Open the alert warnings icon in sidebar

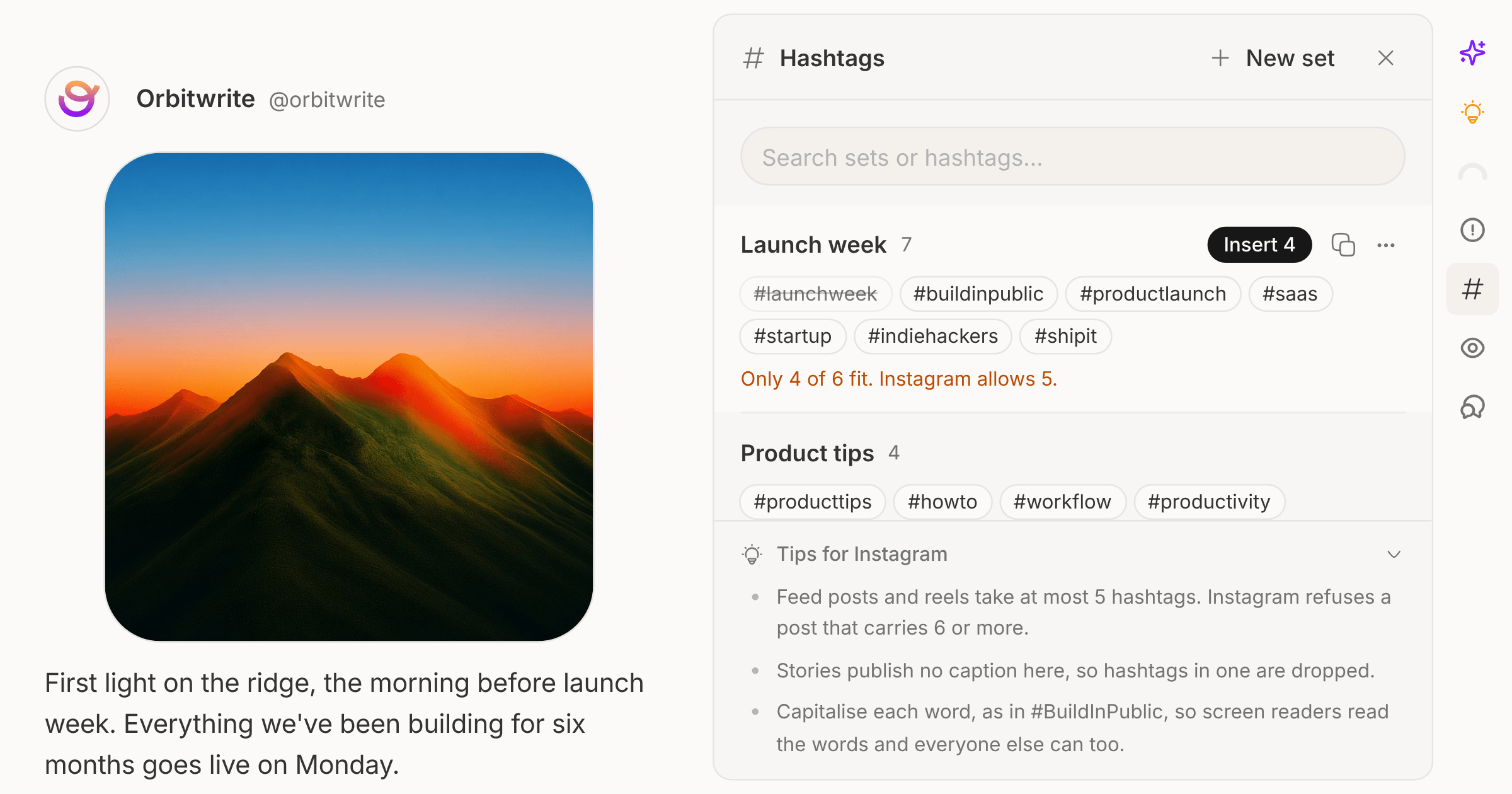point(1472,230)
